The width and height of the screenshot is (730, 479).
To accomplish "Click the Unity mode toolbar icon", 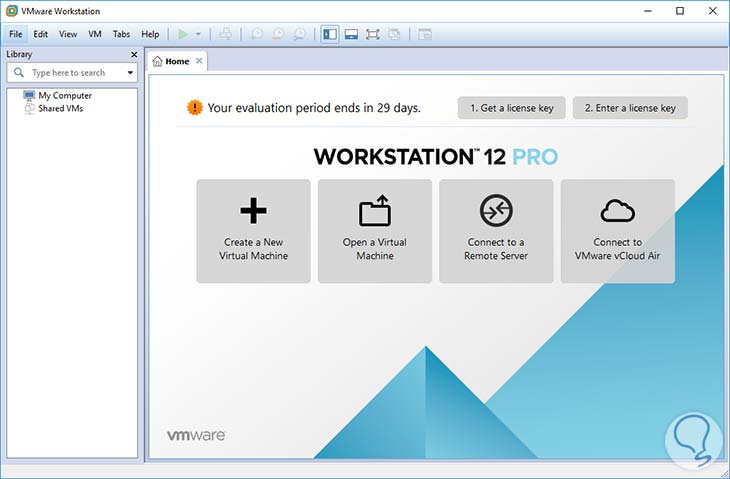I will tap(394, 34).
